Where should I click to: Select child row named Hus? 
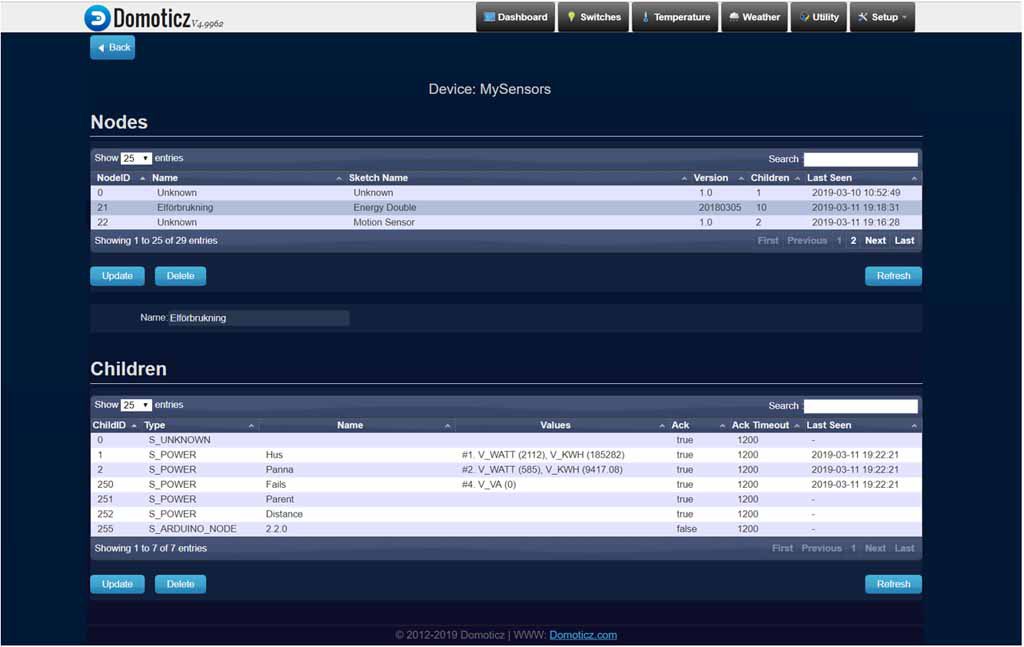click(506, 455)
